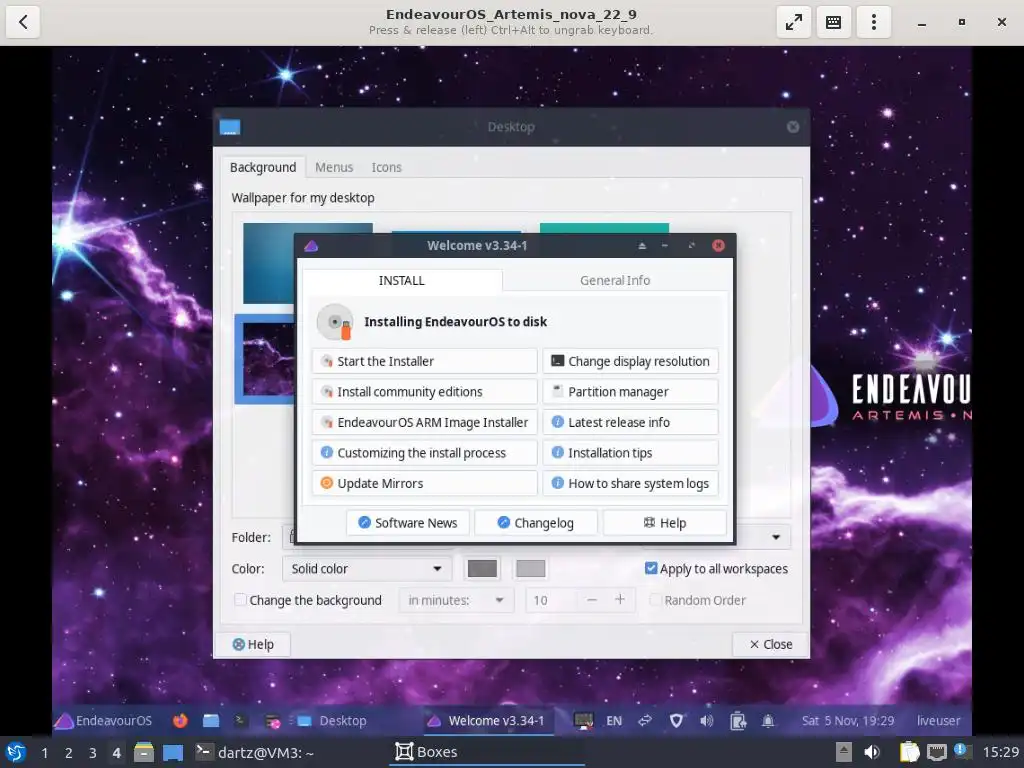1024x768 pixels.
Task: Open Latest release info
Action: pyautogui.click(x=630, y=423)
